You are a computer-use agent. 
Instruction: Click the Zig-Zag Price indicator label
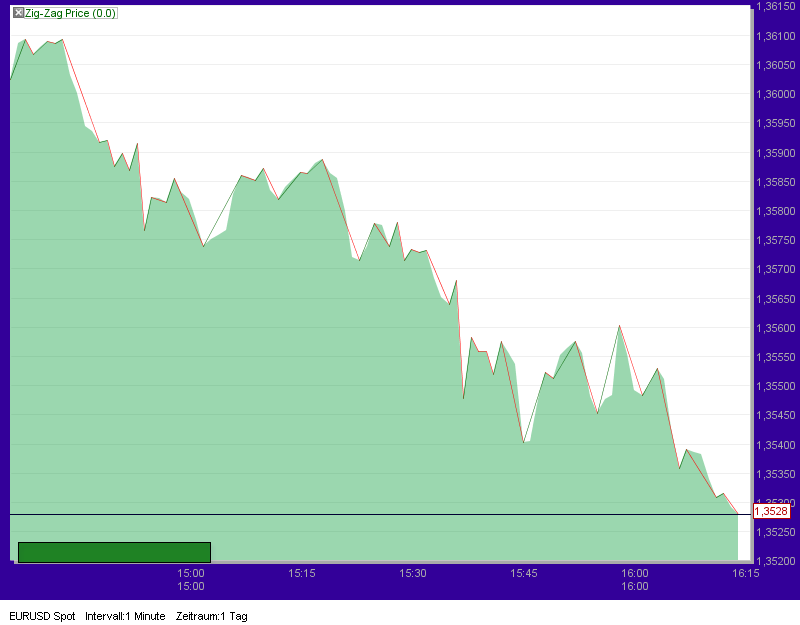70,14
